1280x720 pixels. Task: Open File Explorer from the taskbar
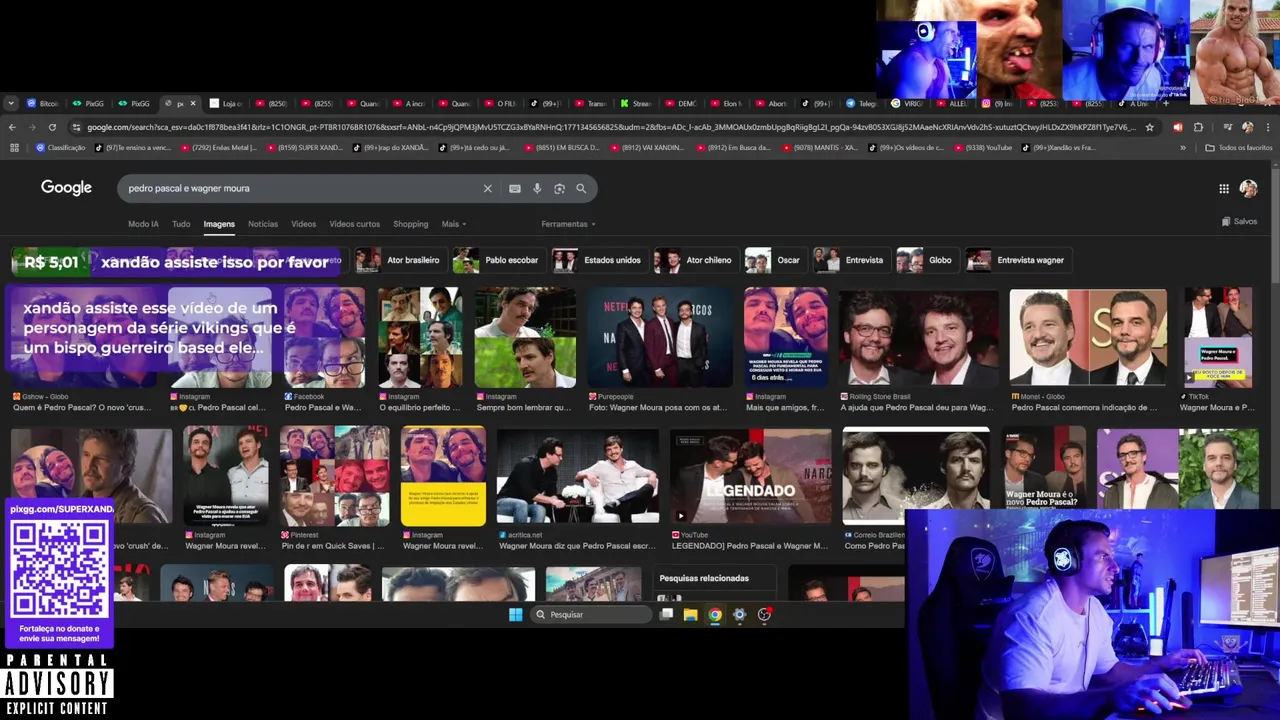[690, 614]
